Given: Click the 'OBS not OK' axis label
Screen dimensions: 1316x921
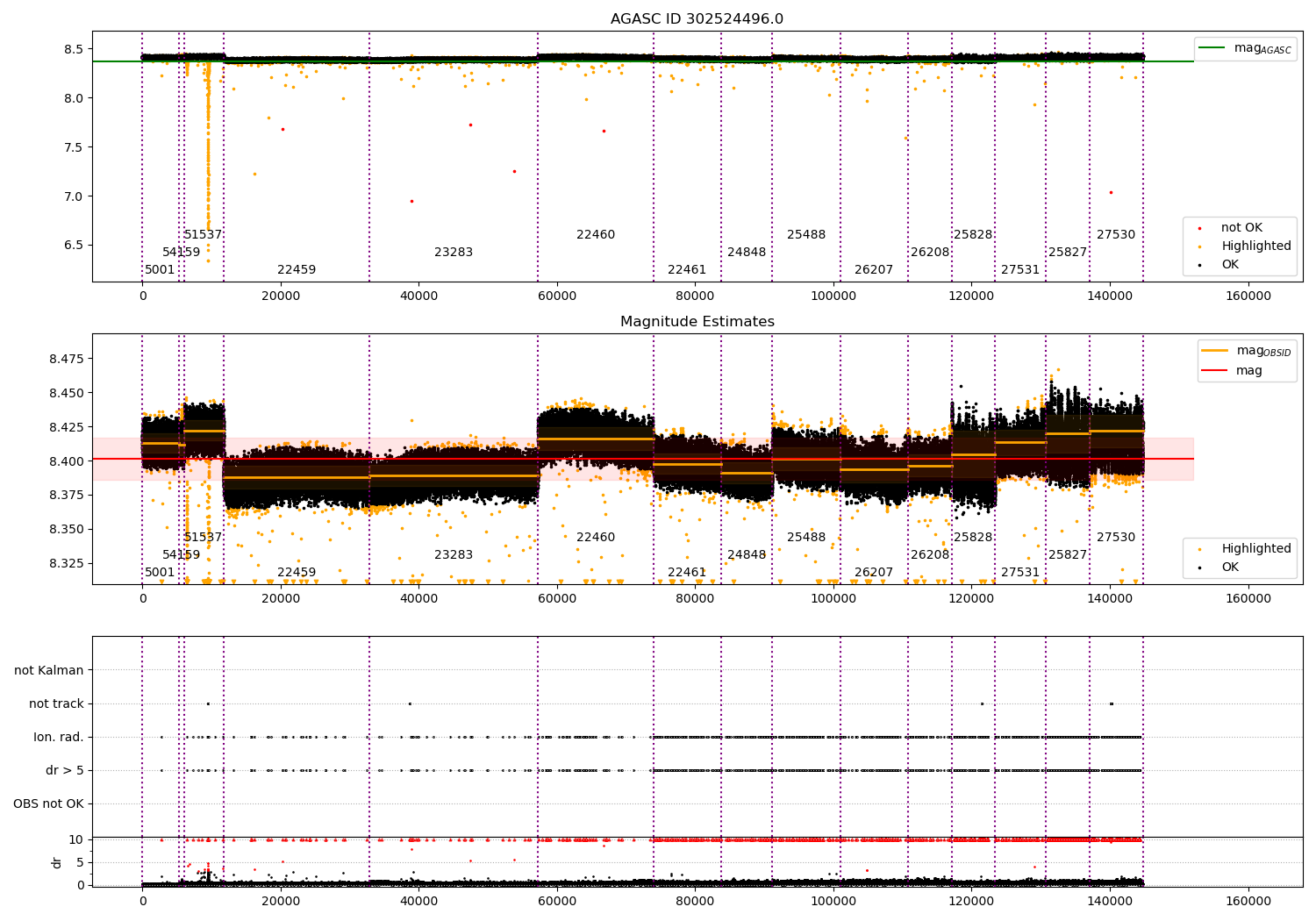Looking at the screenshot, I should 49,803.
